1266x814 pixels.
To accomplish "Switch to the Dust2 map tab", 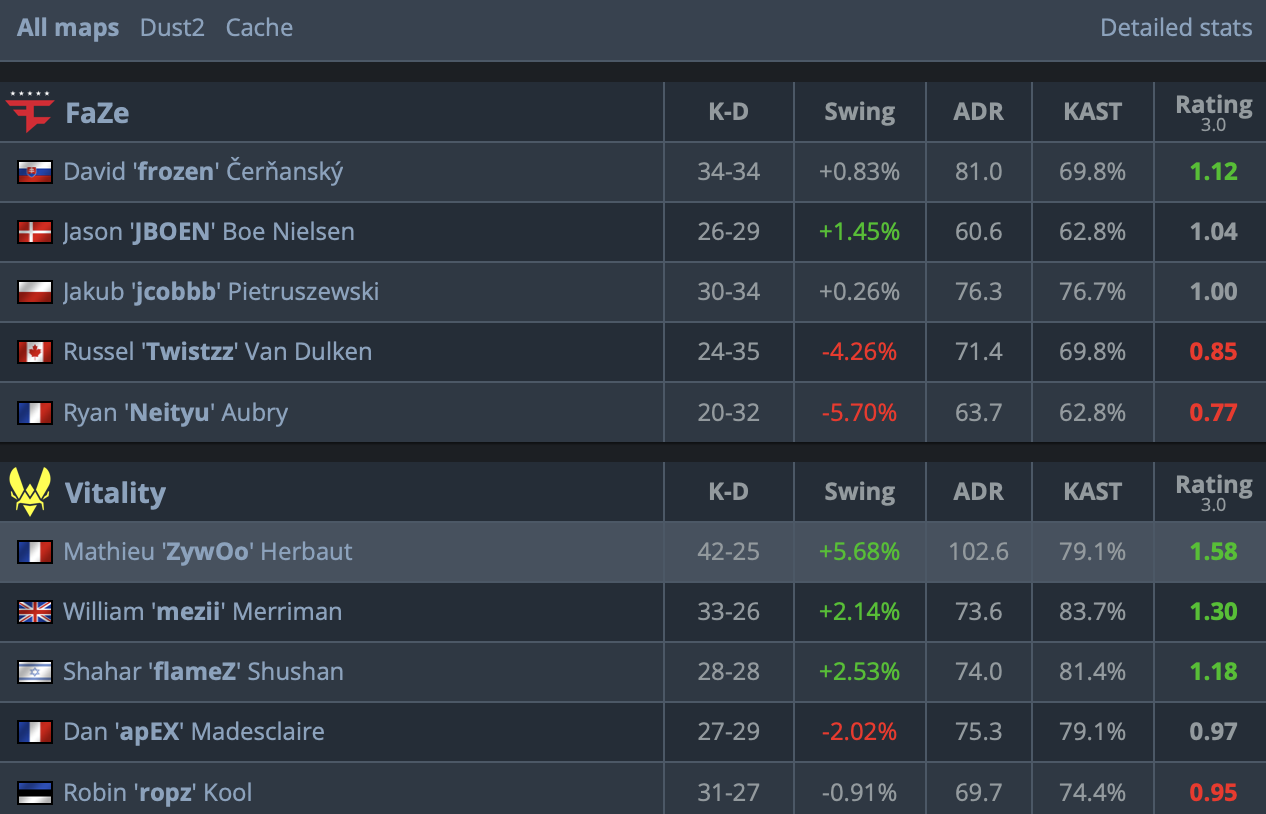I will (x=172, y=27).
